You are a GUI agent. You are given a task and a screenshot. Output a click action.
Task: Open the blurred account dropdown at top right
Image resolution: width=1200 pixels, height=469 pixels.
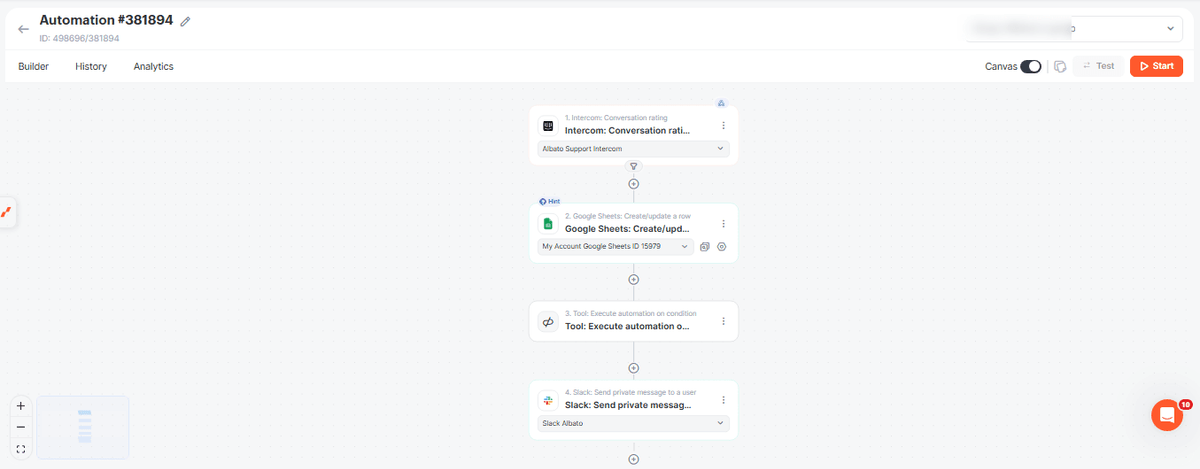pyautogui.click(x=1075, y=29)
